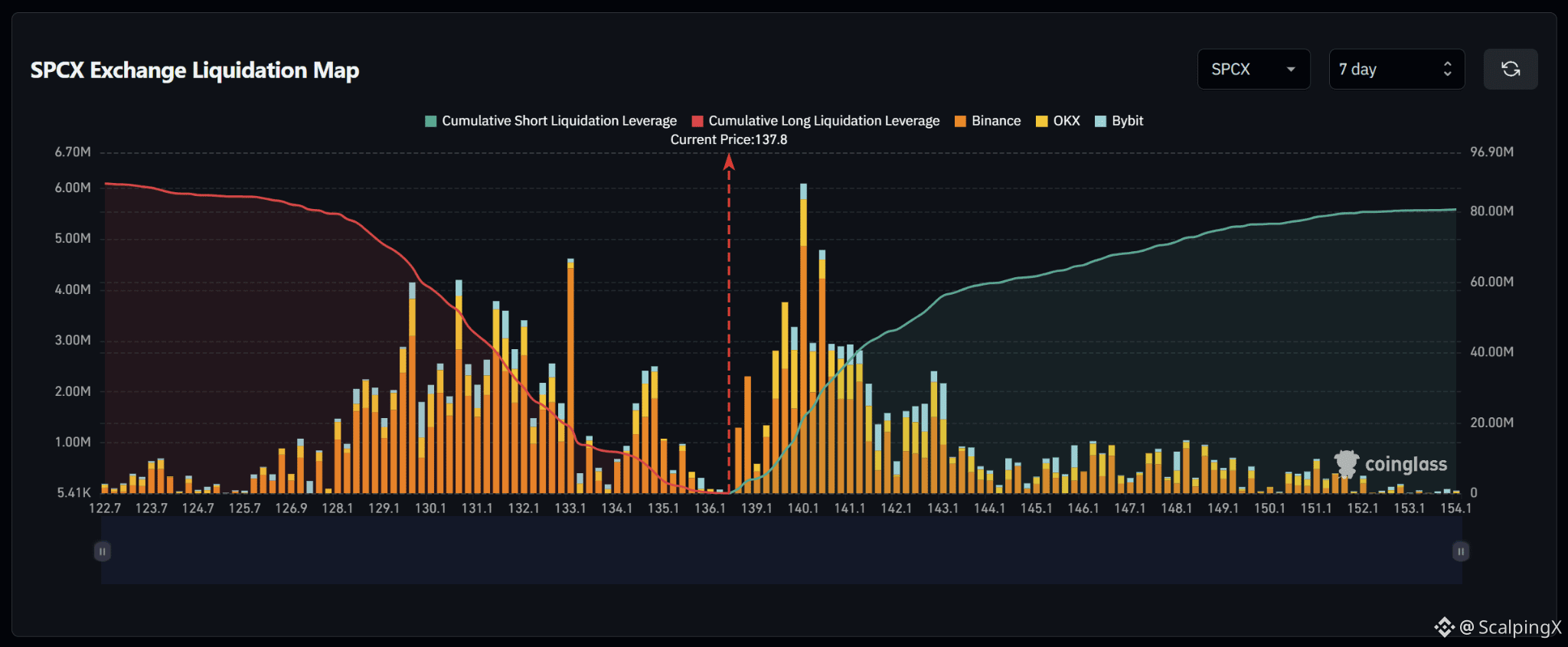This screenshot has width=1568, height=647.
Task: Click the 125.7 price axis label
Action: [x=244, y=508]
